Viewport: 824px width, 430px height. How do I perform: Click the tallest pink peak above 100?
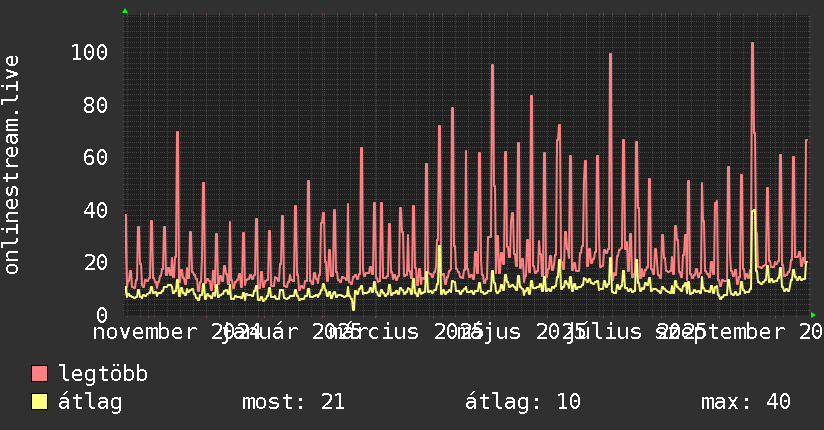(753, 44)
